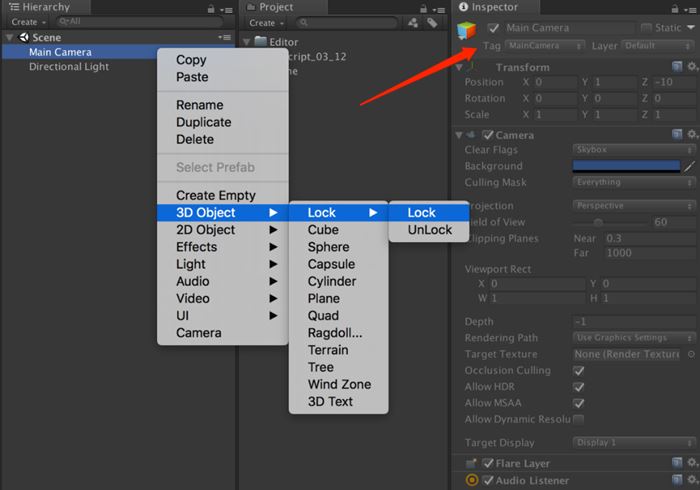
Task: Click the GameObject cube icon in Inspector
Action: coord(468,30)
